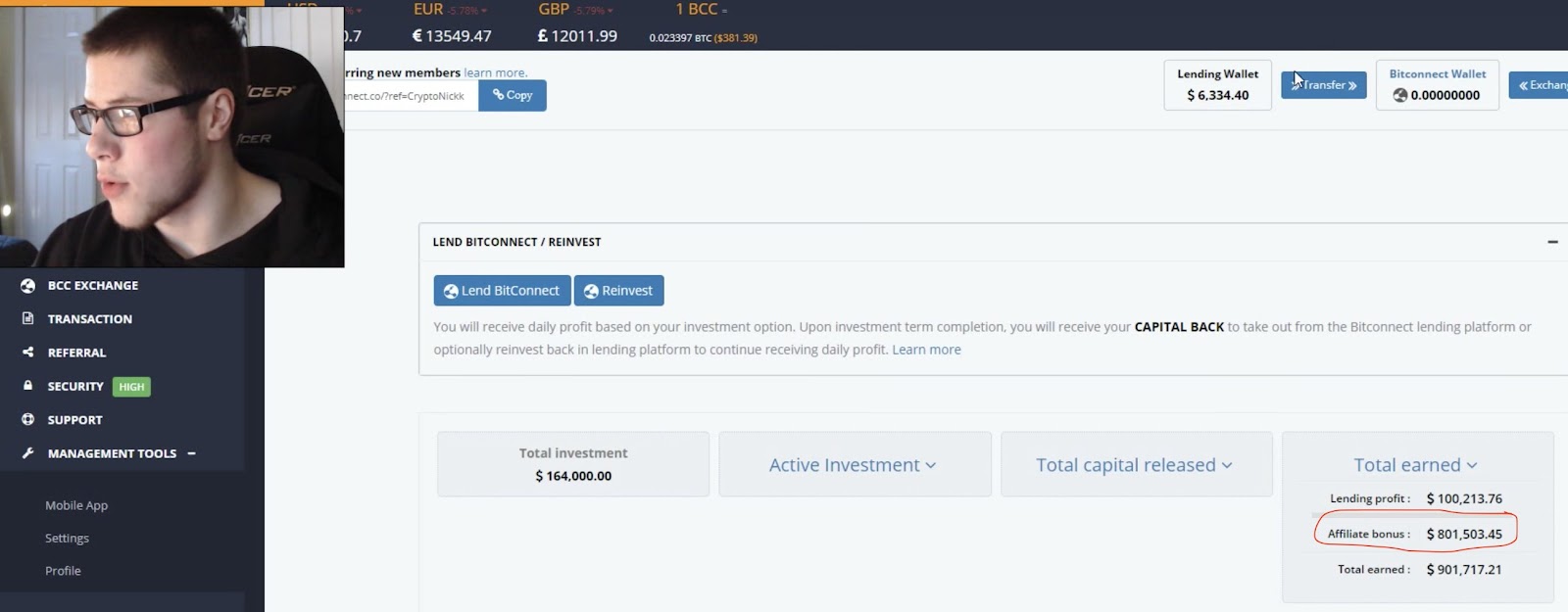This screenshot has height=612, width=1568.
Task: Go to the Referral section
Action: click(x=76, y=353)
